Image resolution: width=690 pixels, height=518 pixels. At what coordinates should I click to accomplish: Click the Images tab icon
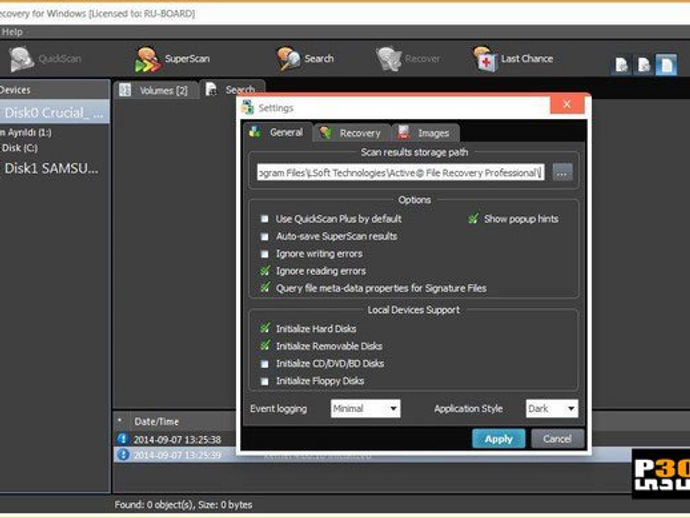point(404,132)
